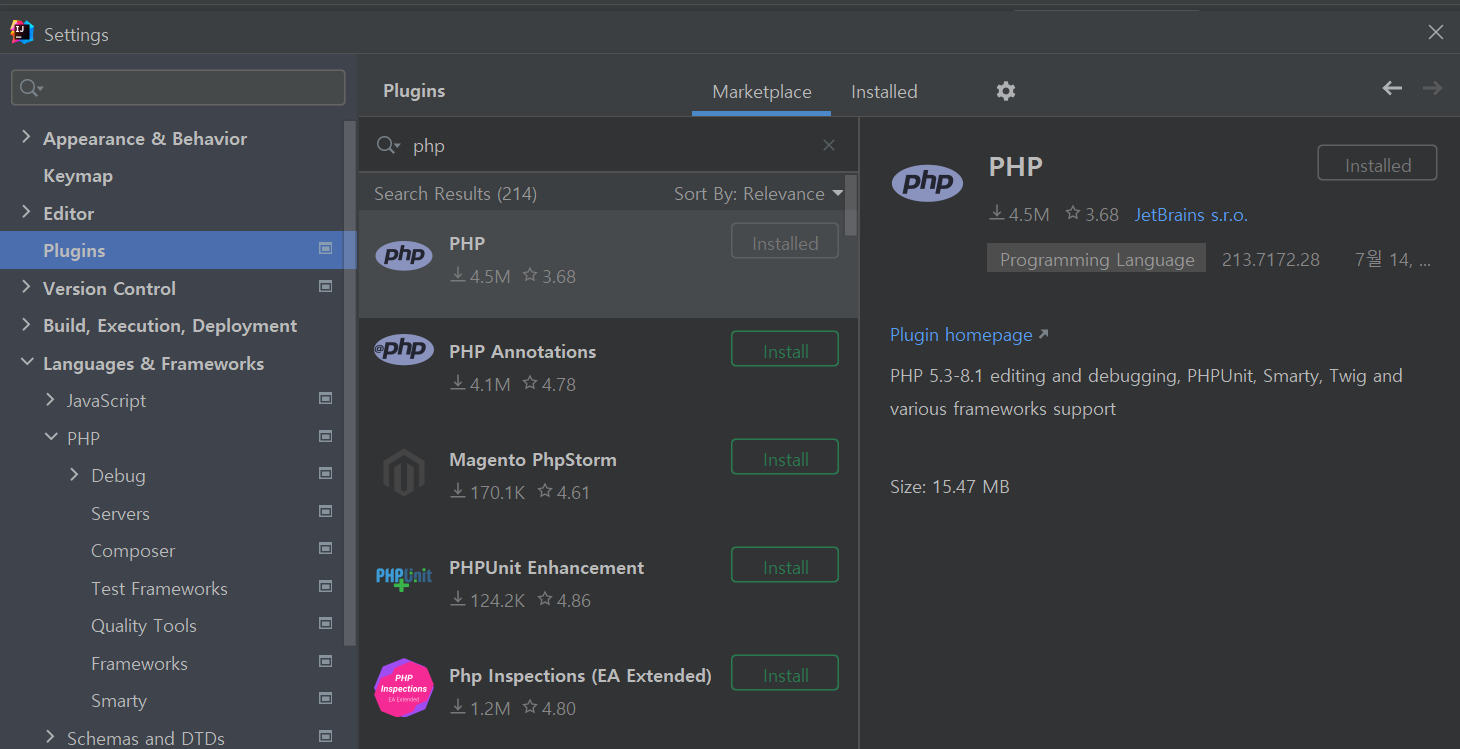Click project-level icon beside JavaScript
Image resolution: width=1460 pixels, height=749 pixels.
325,398
